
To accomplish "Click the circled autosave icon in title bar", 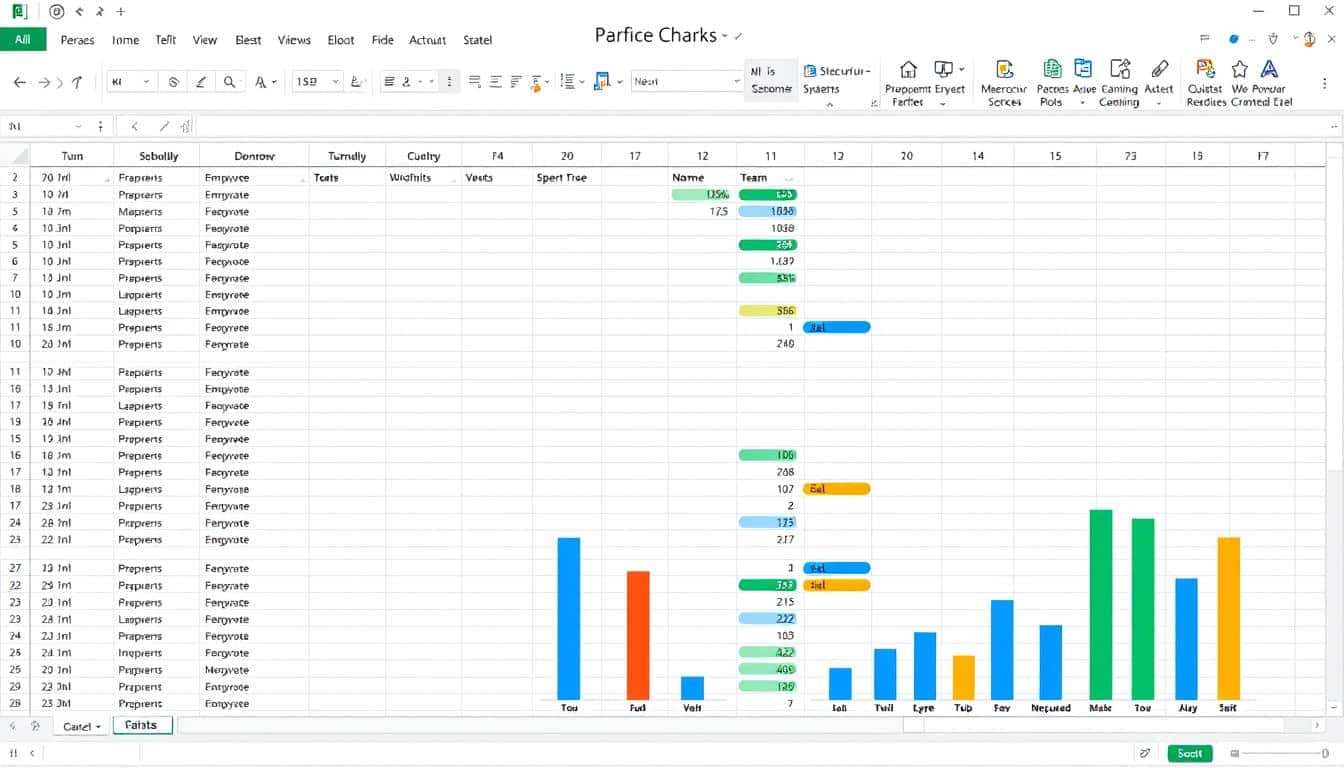I will click(56, 12).
